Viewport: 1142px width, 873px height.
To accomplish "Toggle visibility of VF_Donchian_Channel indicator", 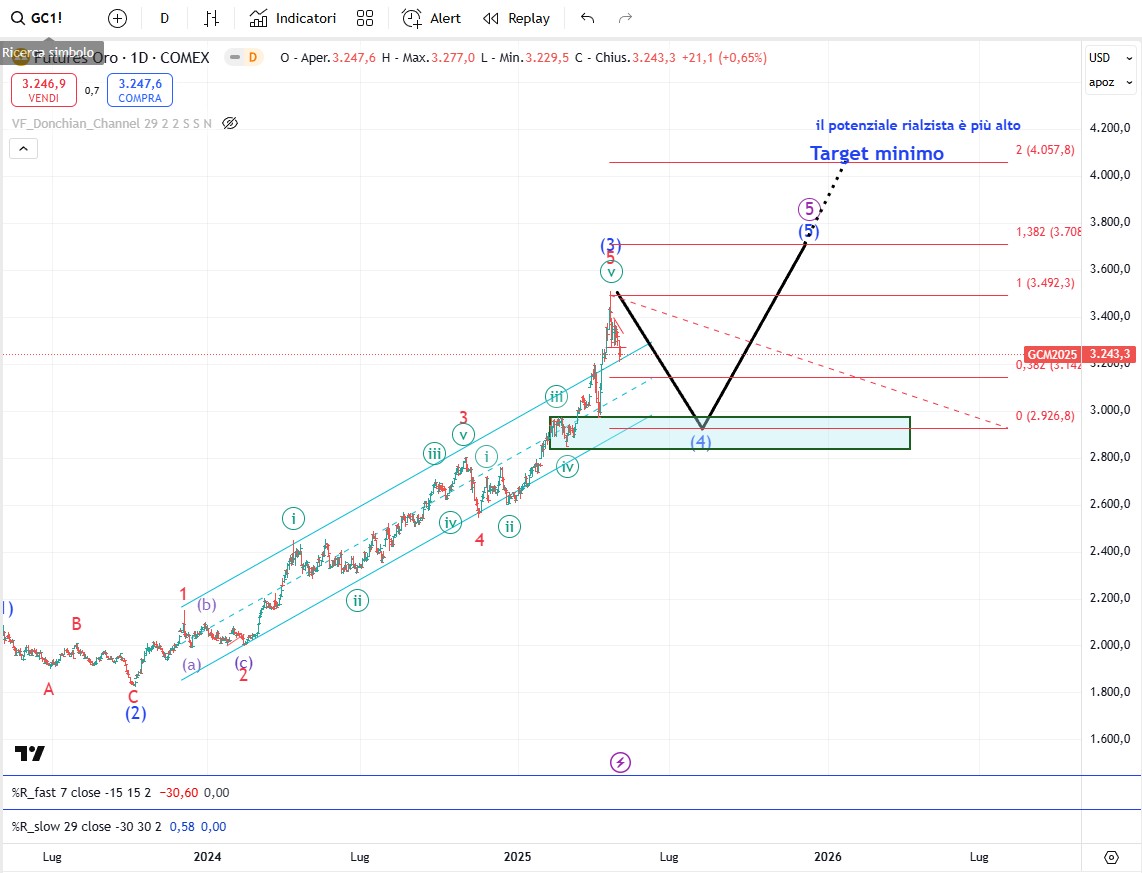I will pyautogui.click(x=230, y=123).
